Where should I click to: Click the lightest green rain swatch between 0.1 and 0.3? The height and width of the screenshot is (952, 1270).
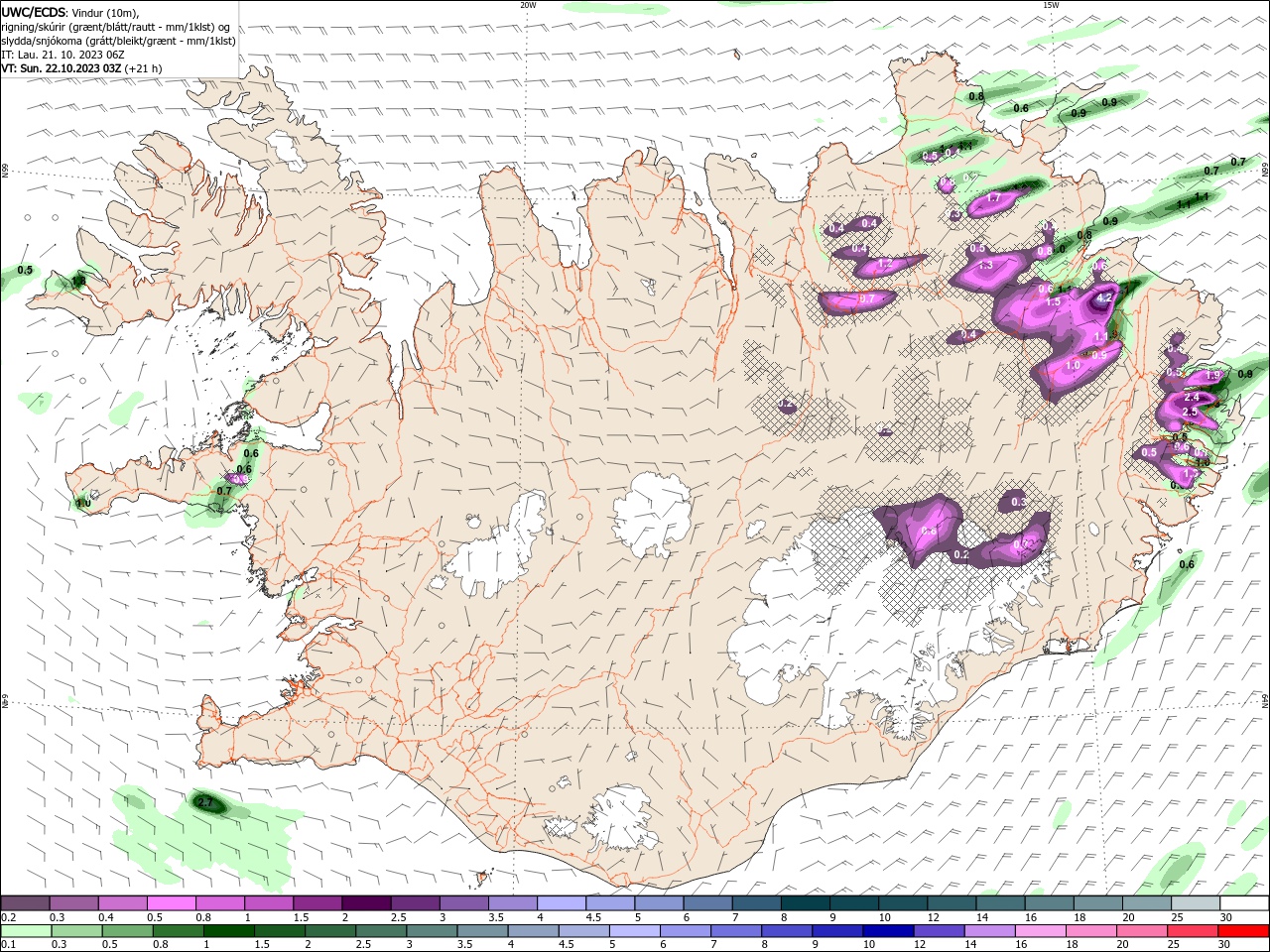point(25,931)
